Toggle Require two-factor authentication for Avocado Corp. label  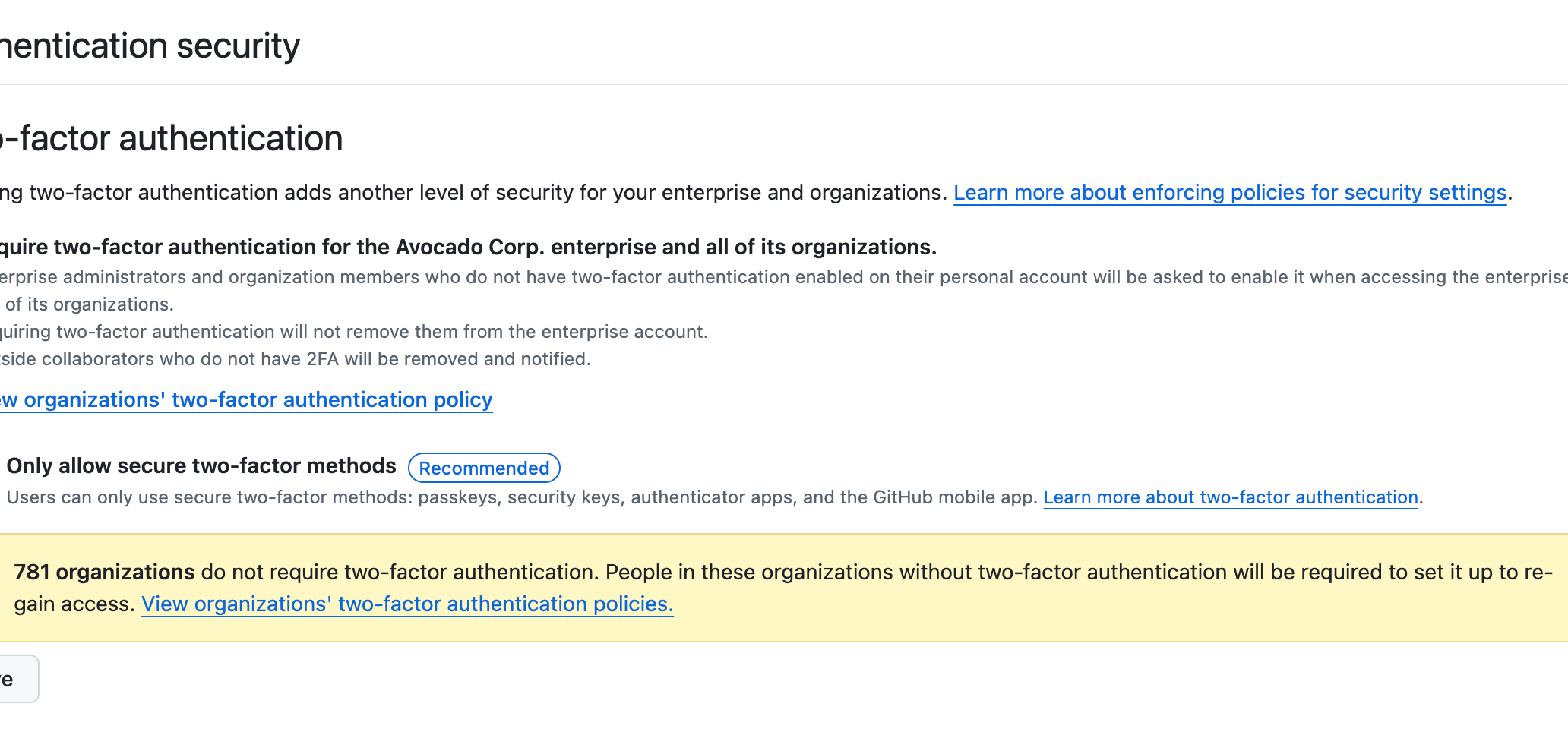click(x=467, y=248)
